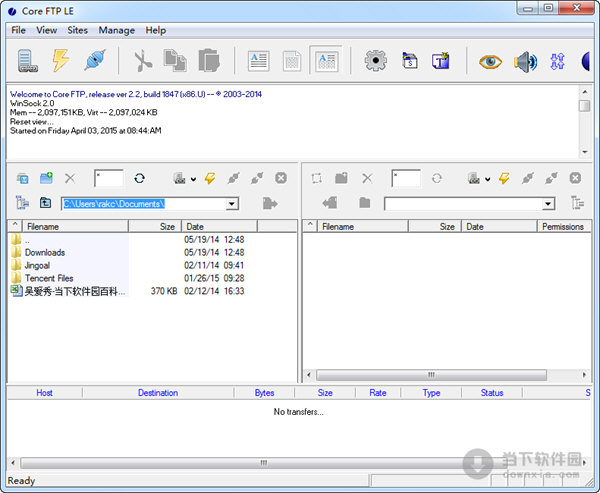Open the Help menu
This screenshot has width=600, height=493.
pyautogui.click(x=155, y=30)
